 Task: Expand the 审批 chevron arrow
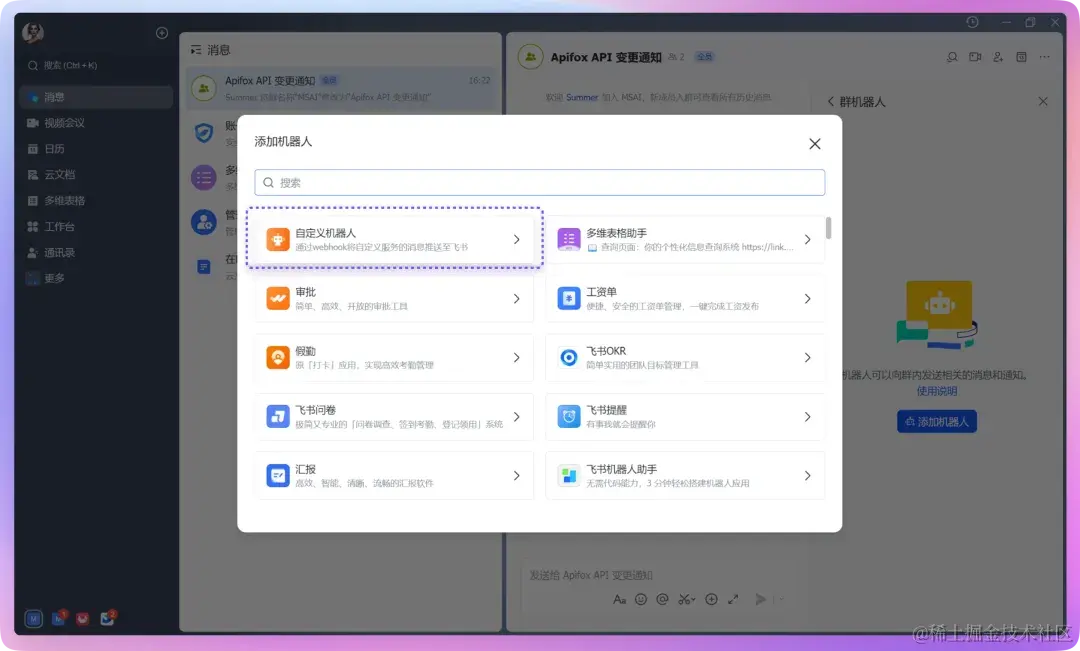pos(517,298)
